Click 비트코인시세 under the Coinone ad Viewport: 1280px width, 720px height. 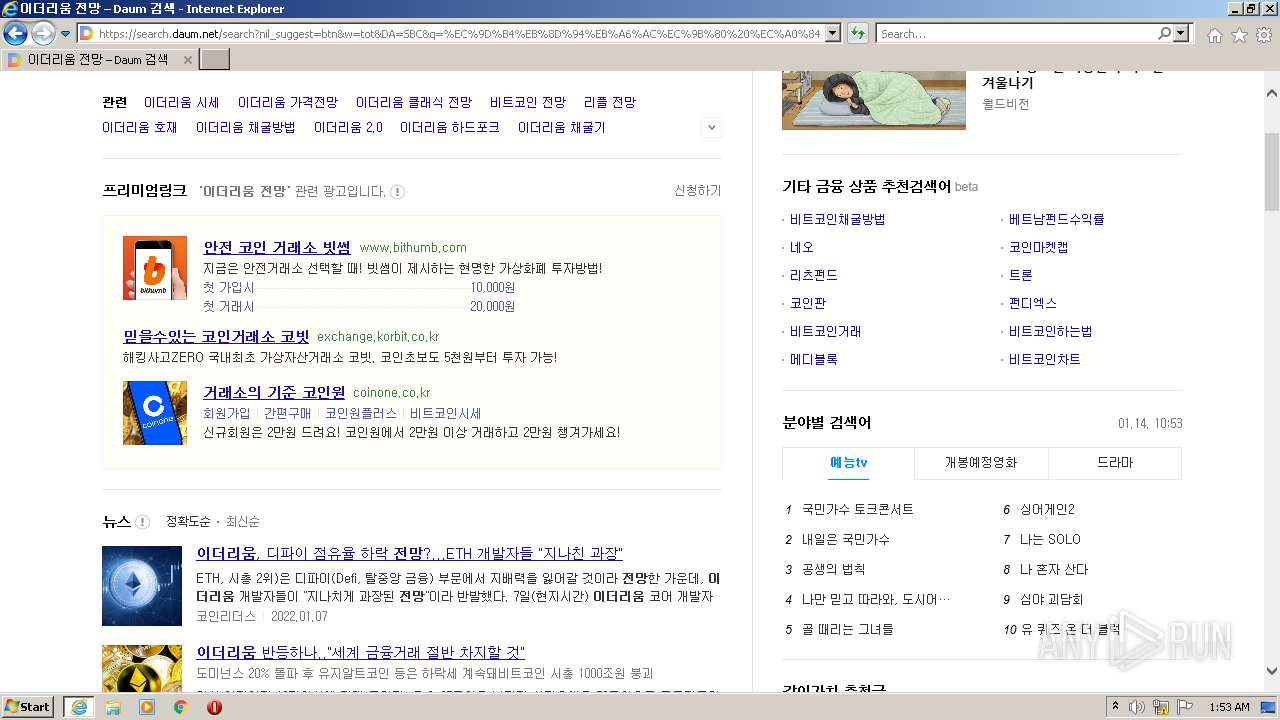tap(446, 413)
